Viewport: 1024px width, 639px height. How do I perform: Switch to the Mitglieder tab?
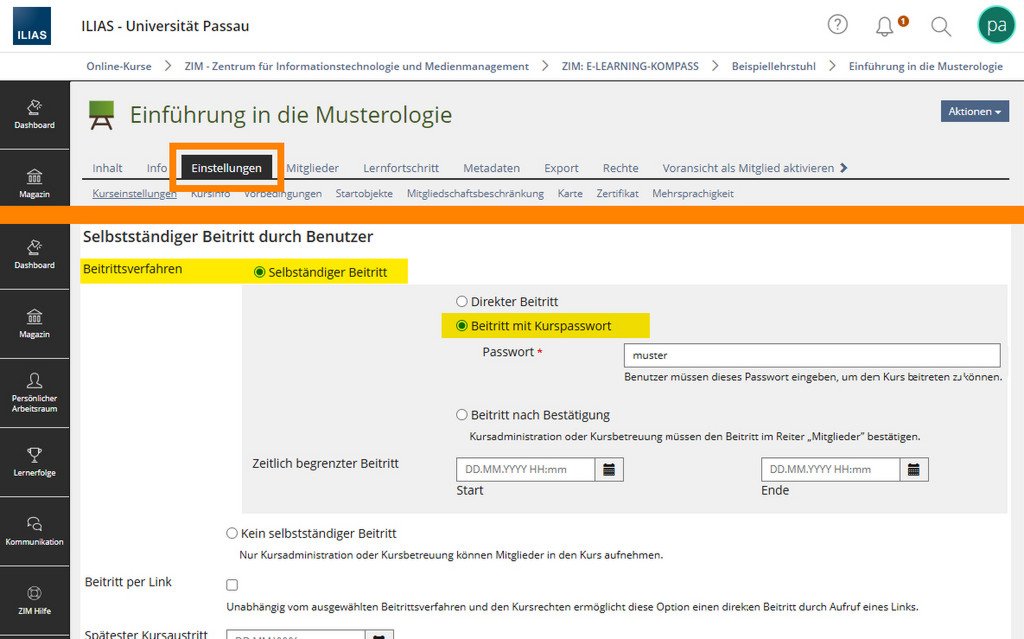click(x=312, y=168)
